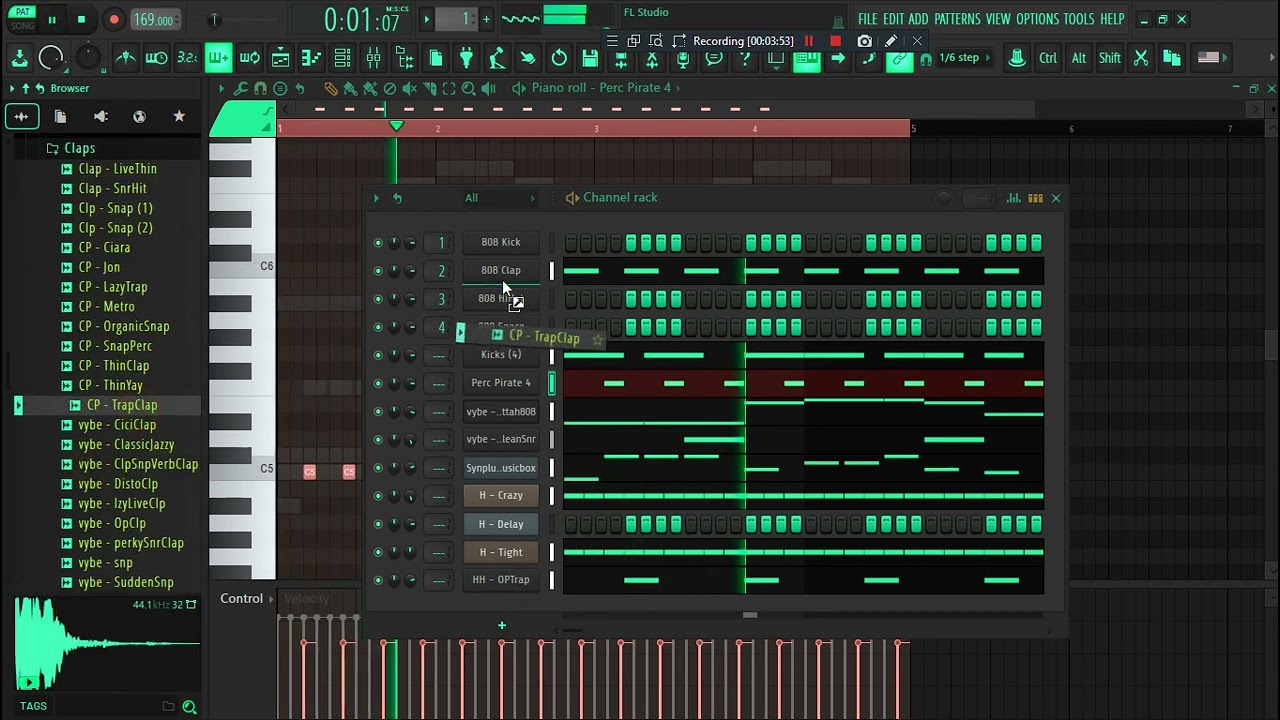Click the browser speaker audio icon
Viewport: 1280px width, 720px height.
point(100,116)
